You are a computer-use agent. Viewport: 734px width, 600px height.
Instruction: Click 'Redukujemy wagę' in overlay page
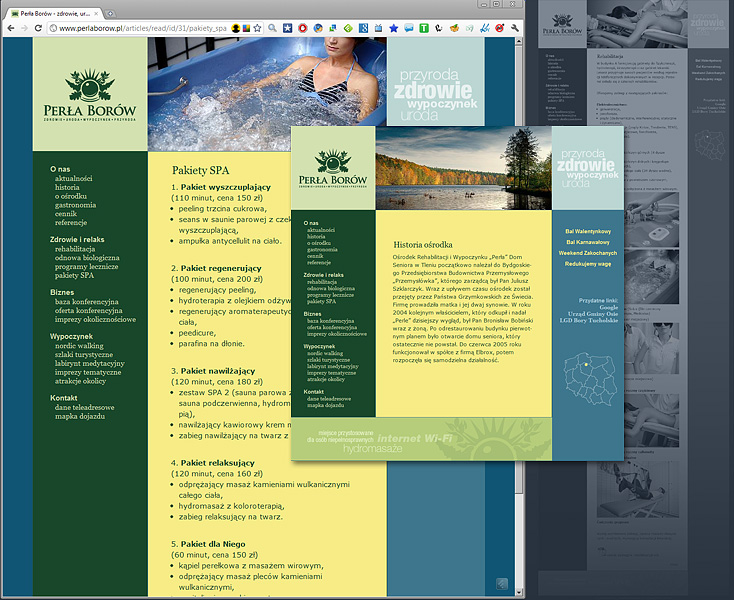pyautogui.click(x=588, y=264)
